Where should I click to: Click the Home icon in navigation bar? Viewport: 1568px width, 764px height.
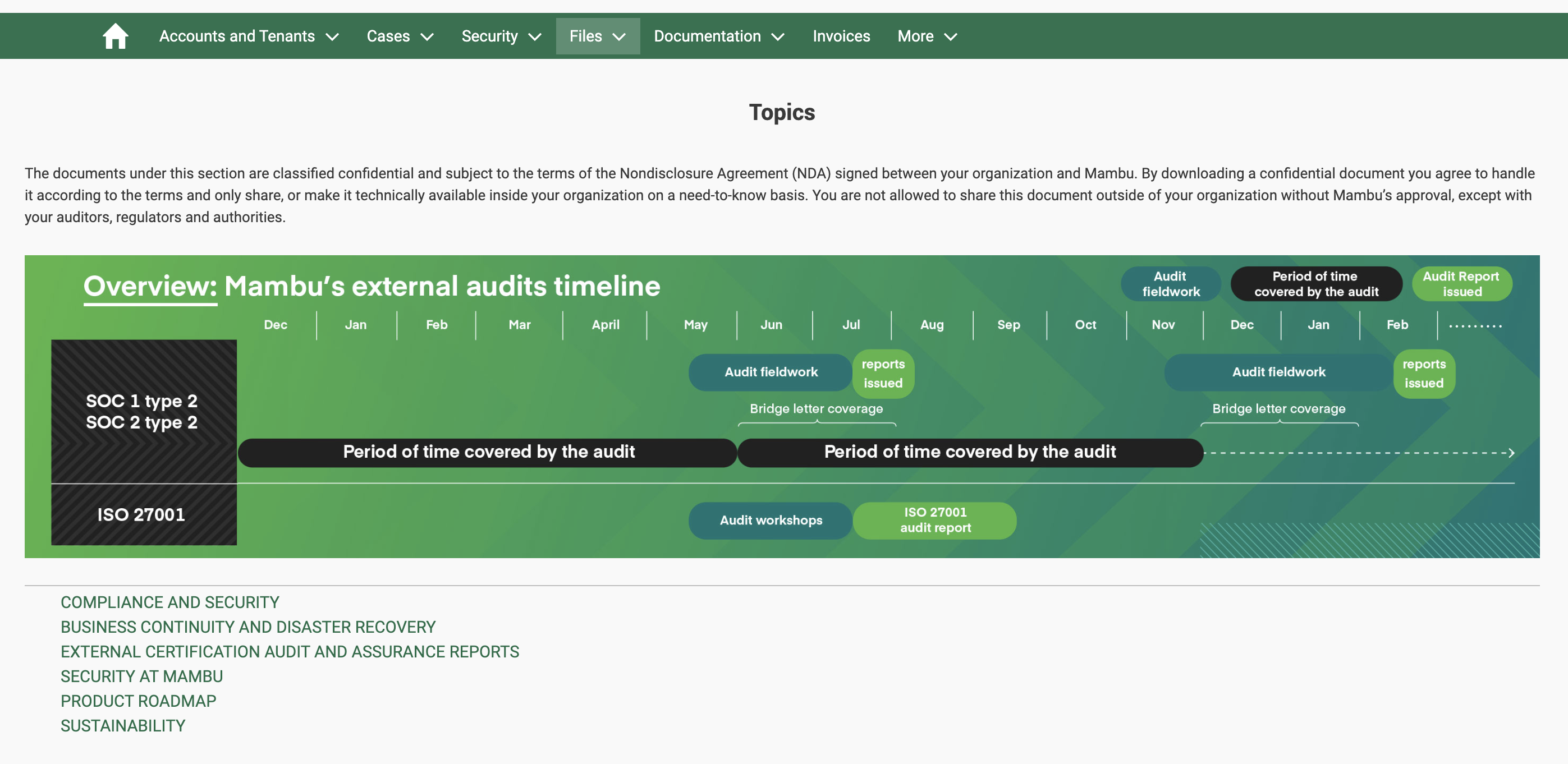[115, 36]
